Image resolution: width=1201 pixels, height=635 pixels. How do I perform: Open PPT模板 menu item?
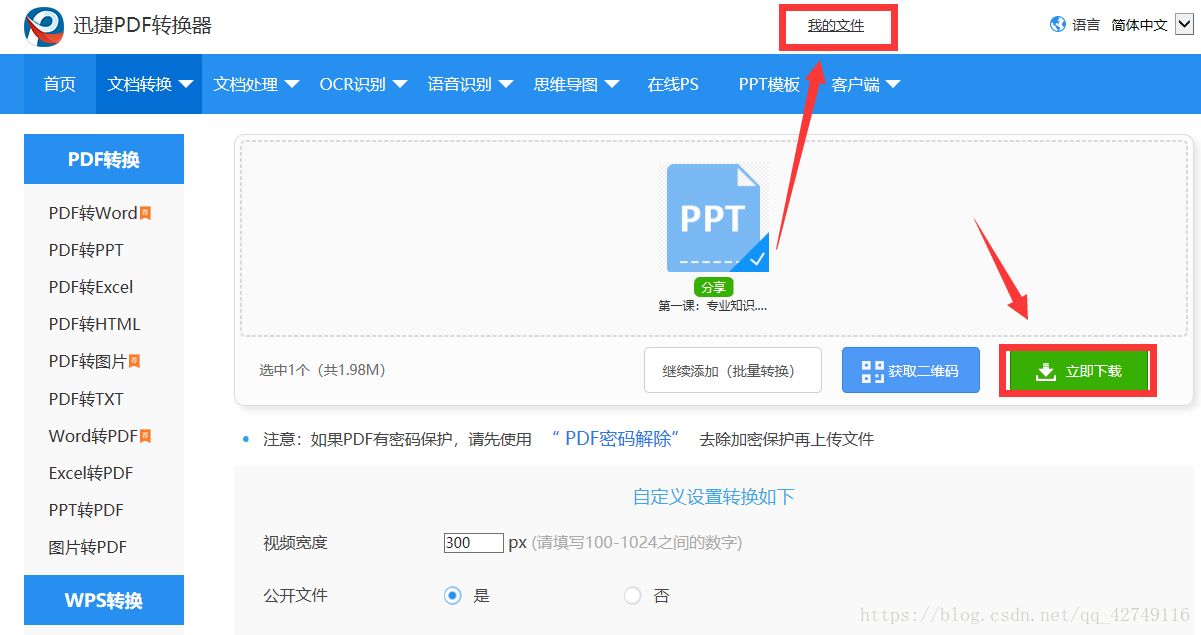pyautogui.click(x=769, y=84)
